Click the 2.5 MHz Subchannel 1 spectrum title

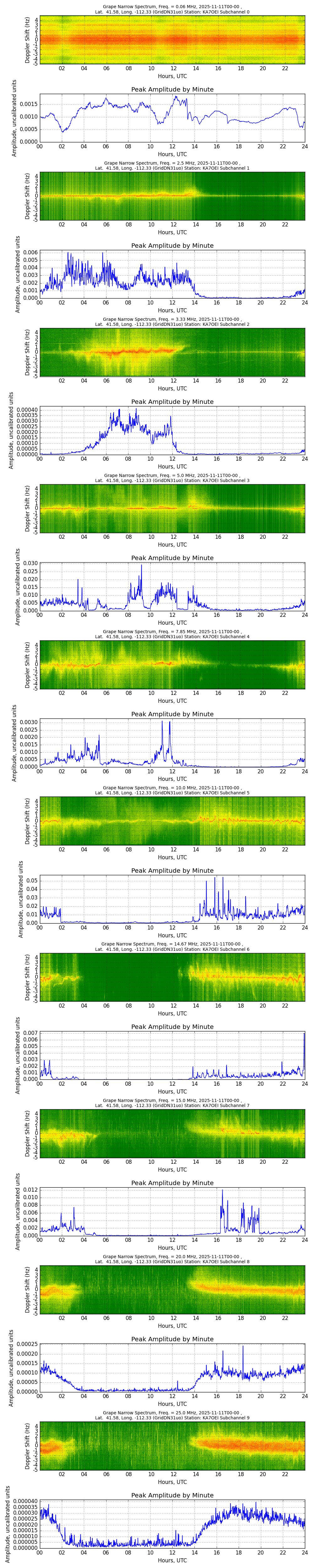click(x=172, y=166)
